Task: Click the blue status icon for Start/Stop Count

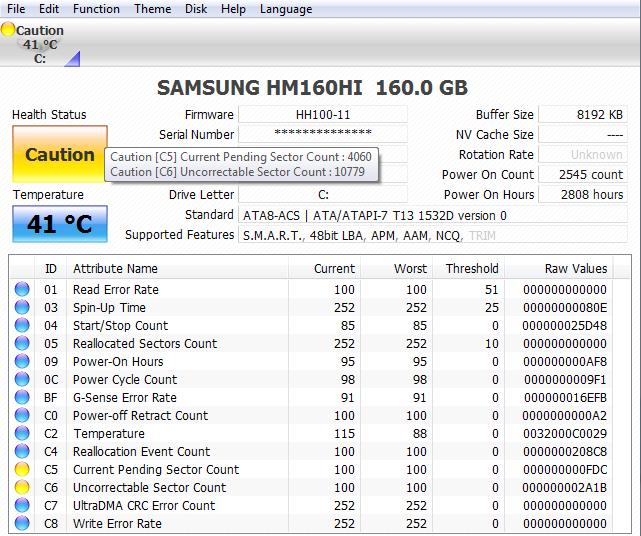Action: [x=22, y=325]
